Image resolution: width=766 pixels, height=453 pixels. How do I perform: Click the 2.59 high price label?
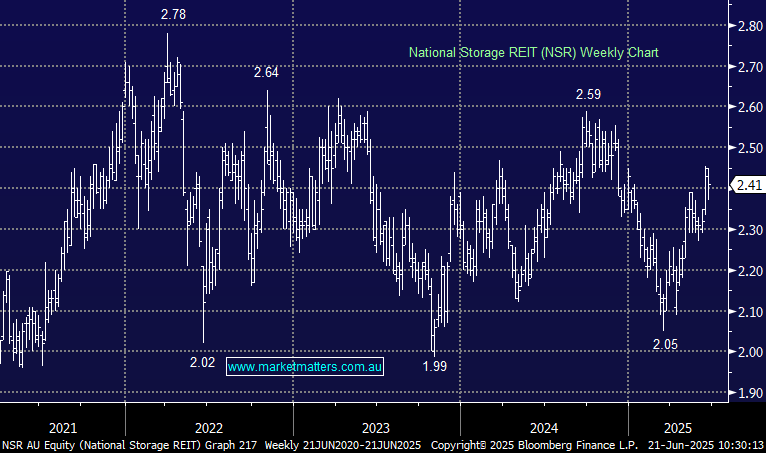coord(588,94)
